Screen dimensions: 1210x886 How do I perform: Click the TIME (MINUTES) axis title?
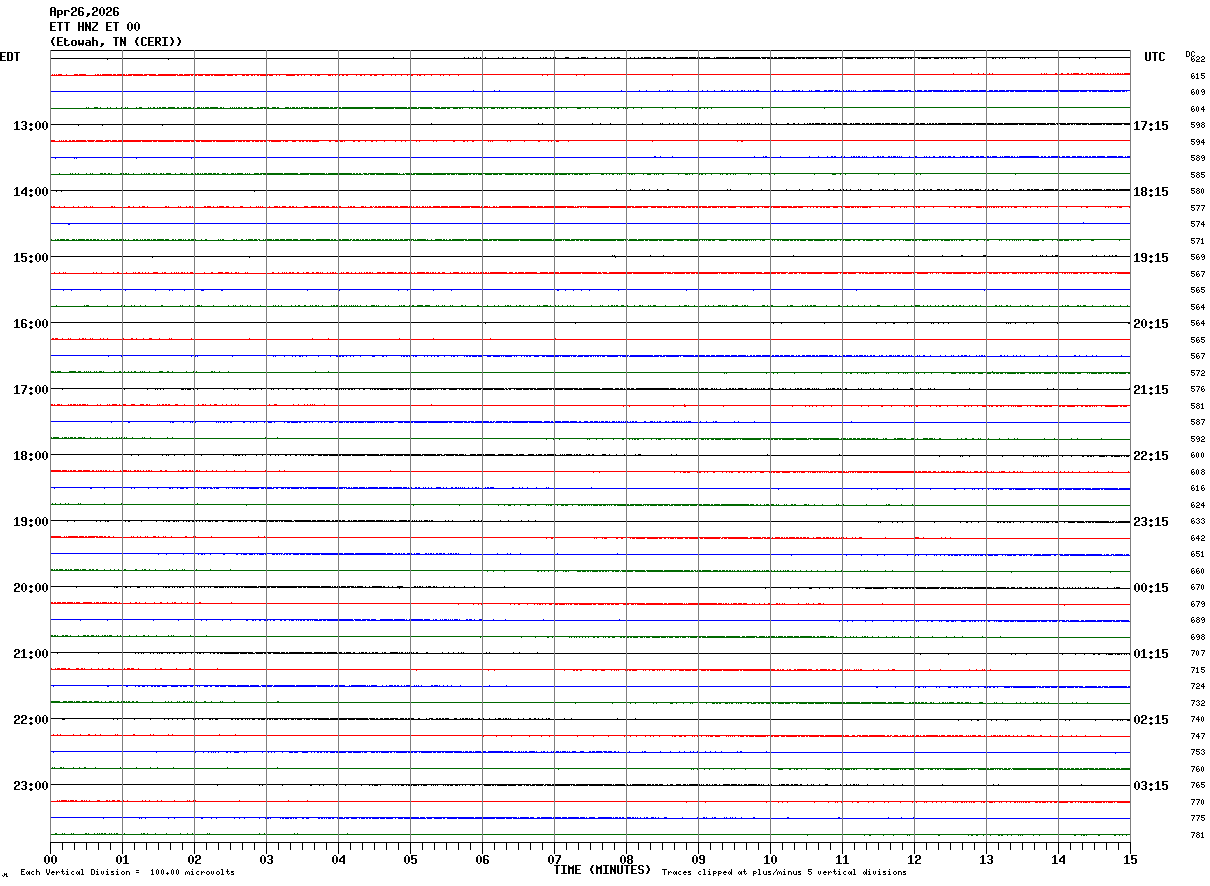coord(602,870)
